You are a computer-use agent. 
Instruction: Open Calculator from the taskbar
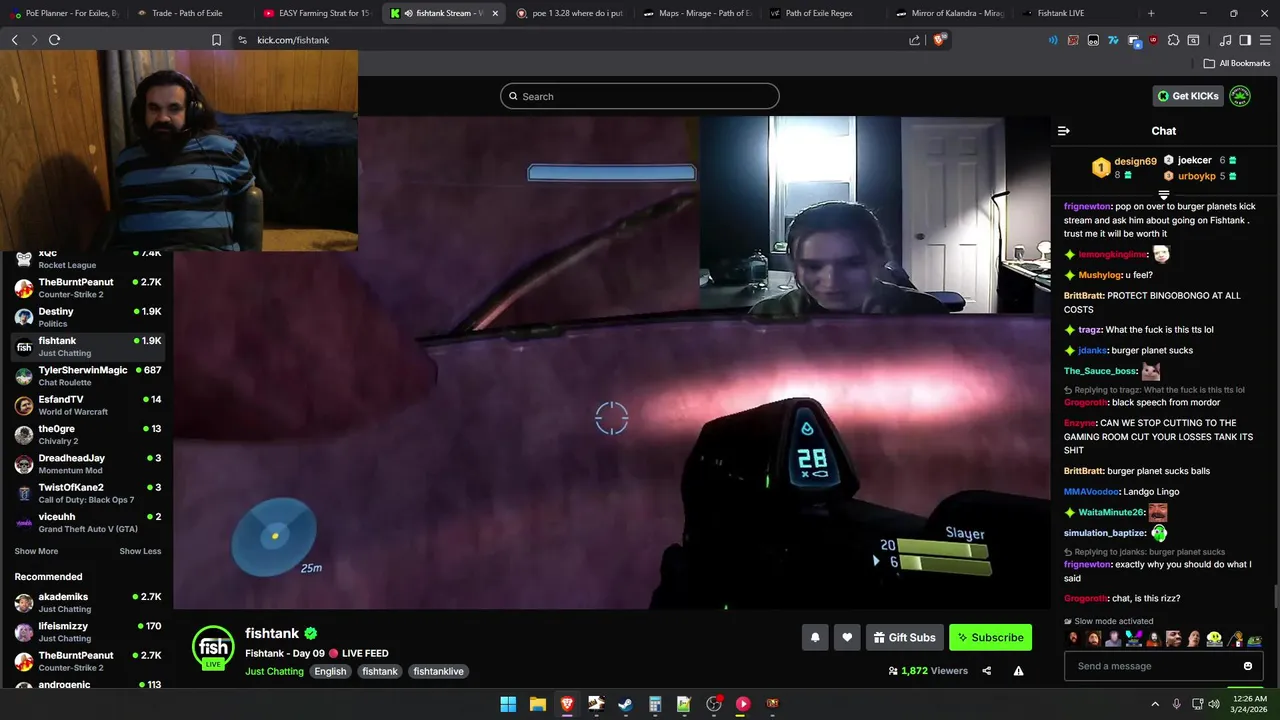click(655, 704)
